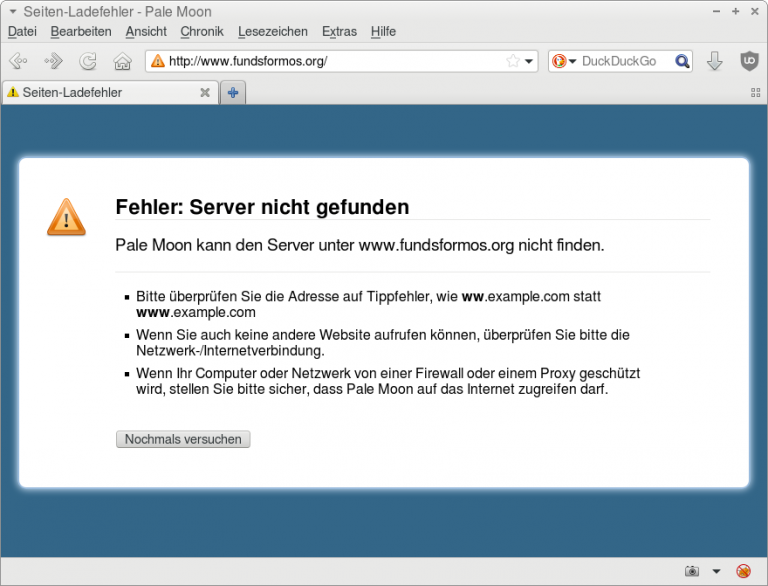Screen dimensions: 768x586
Task: Open the Bearbeiten menu
Action: pyautogui.click(x=81, y=31)
